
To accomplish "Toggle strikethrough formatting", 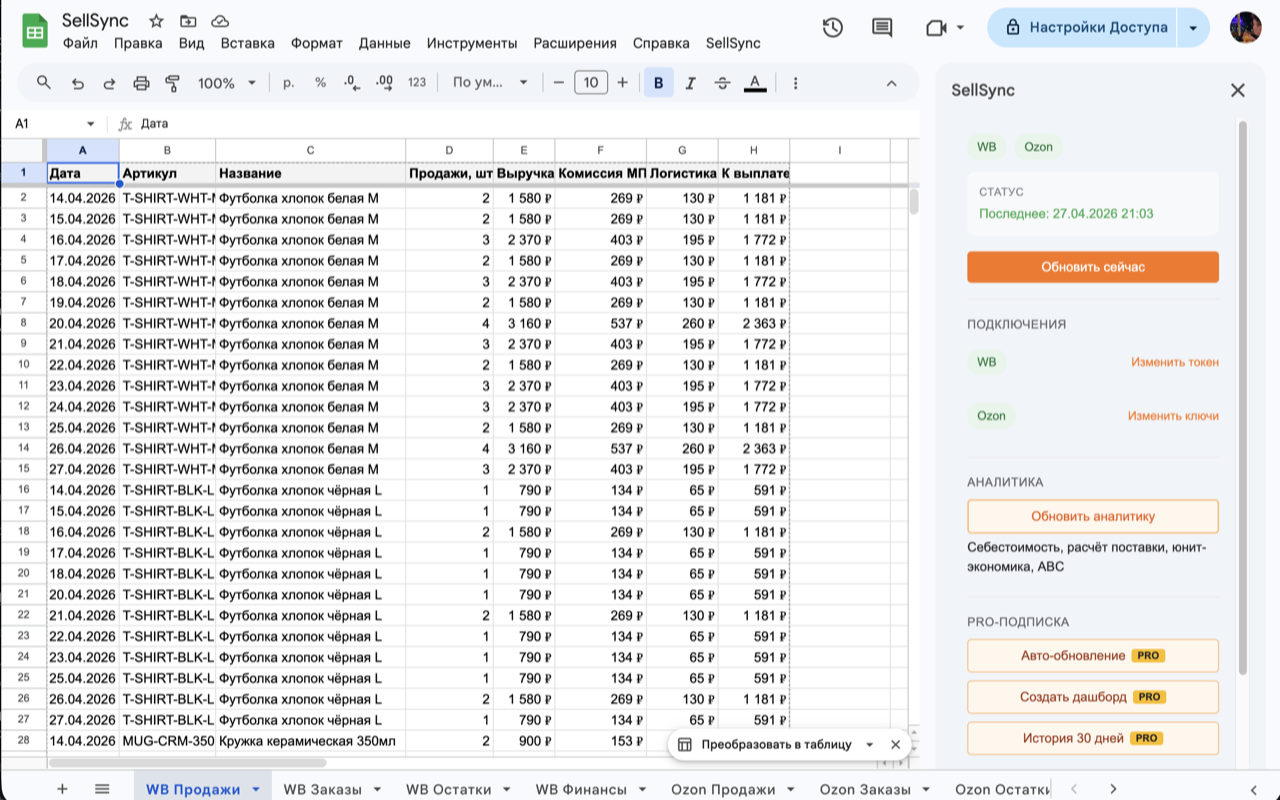I will tap(723, 83).
